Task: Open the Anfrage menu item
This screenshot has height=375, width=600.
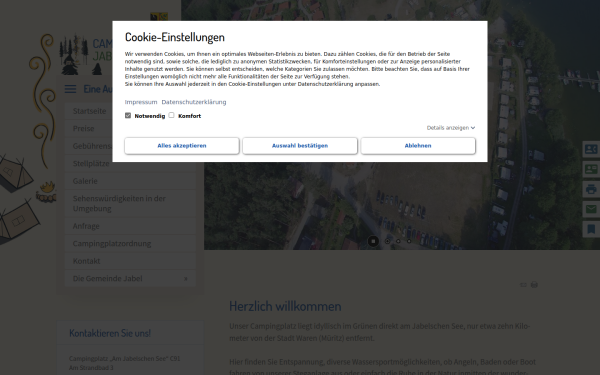Action: coord(130,226)
